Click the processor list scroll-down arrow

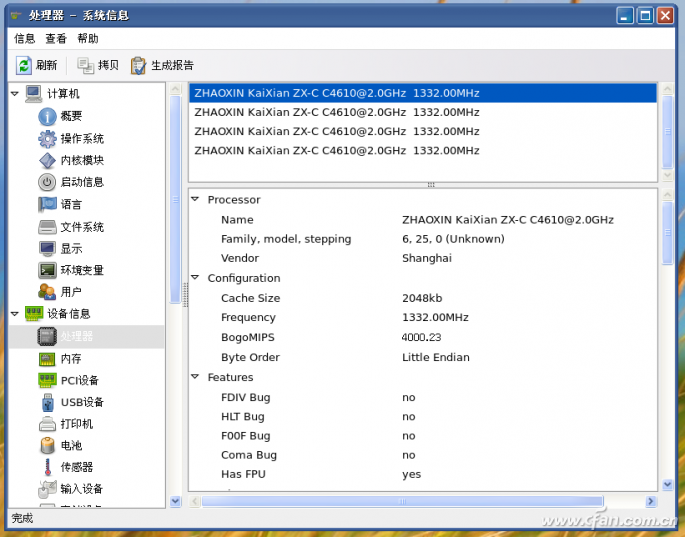(668, 175)
